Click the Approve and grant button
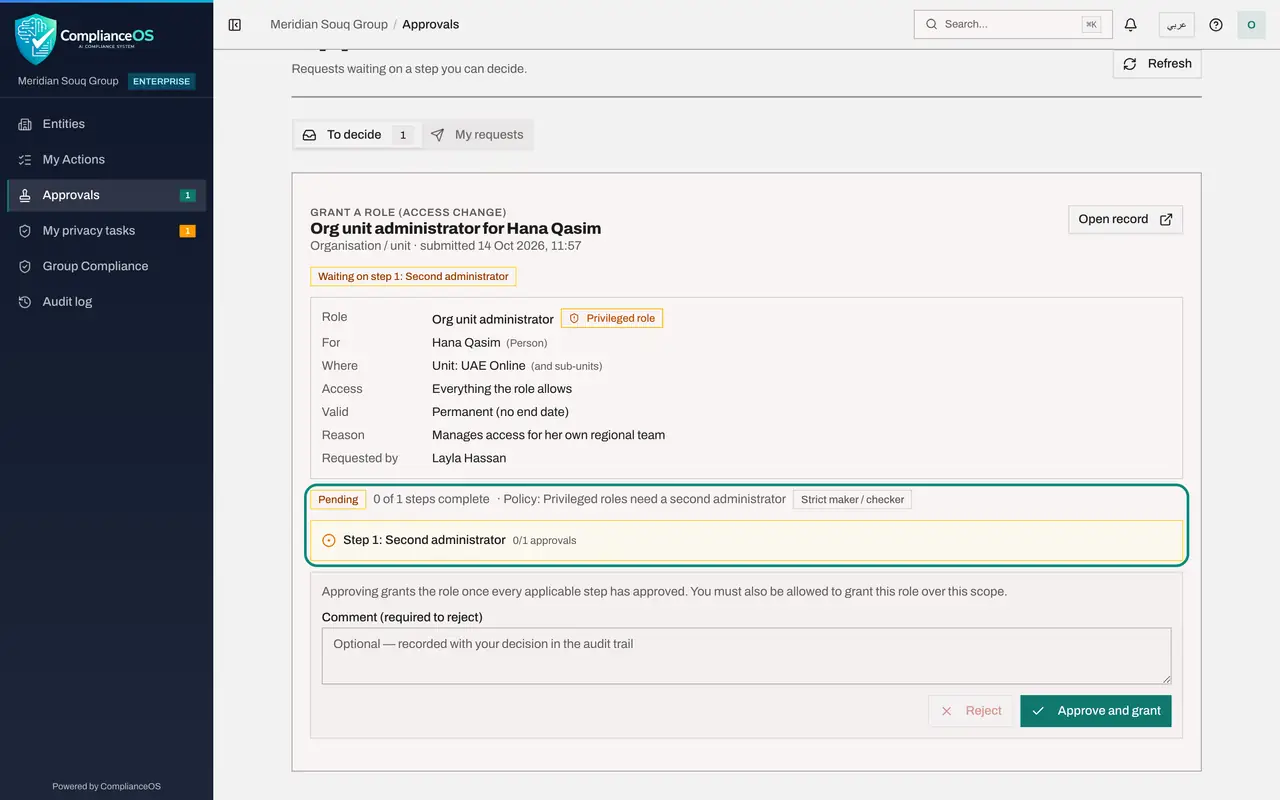Screen dimensions: 1280x800 (1096, 711)
